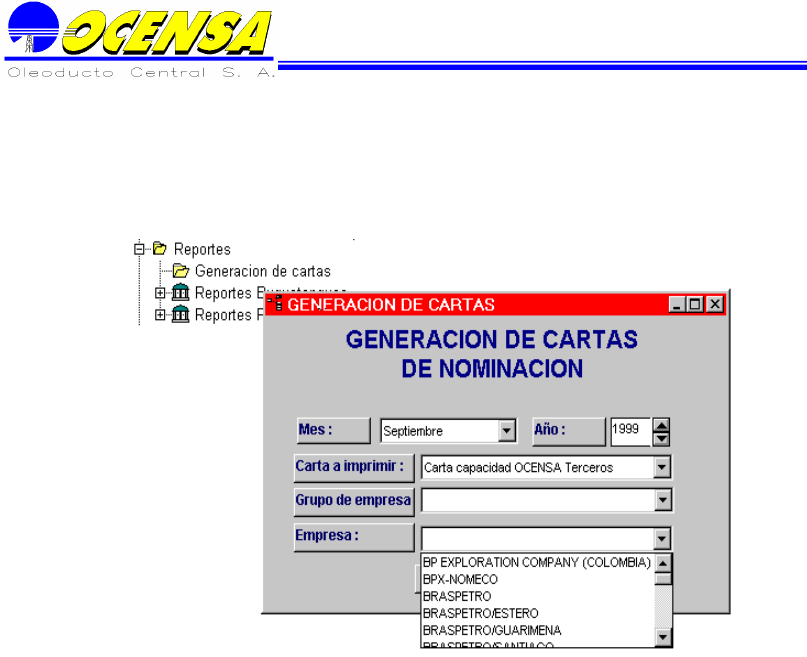Toggle the Empresa dropdown arrow
807x657 pixels.
[x=662, y=539]
